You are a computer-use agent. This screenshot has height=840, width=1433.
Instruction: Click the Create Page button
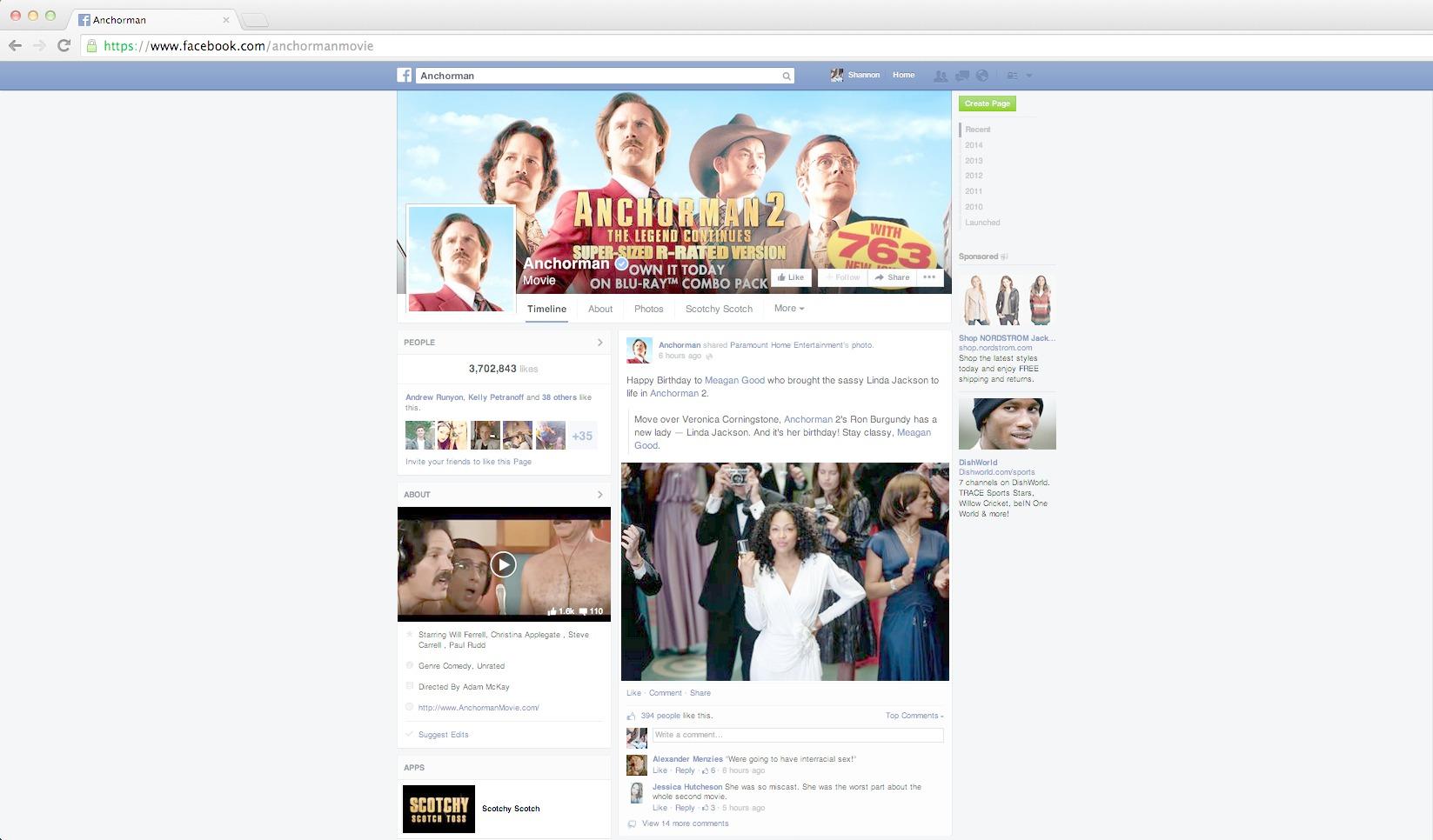[987, 103]
